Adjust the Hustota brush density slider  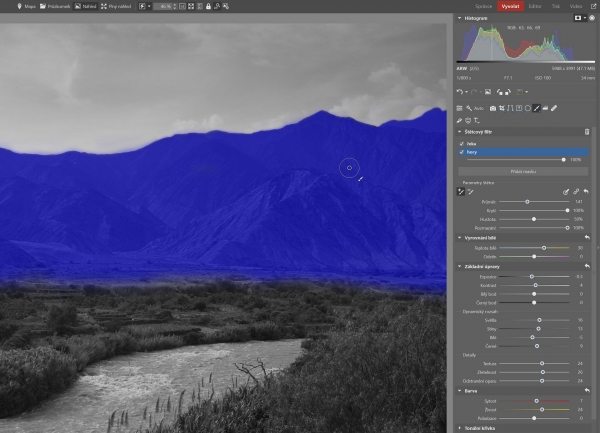pos(534,219)
